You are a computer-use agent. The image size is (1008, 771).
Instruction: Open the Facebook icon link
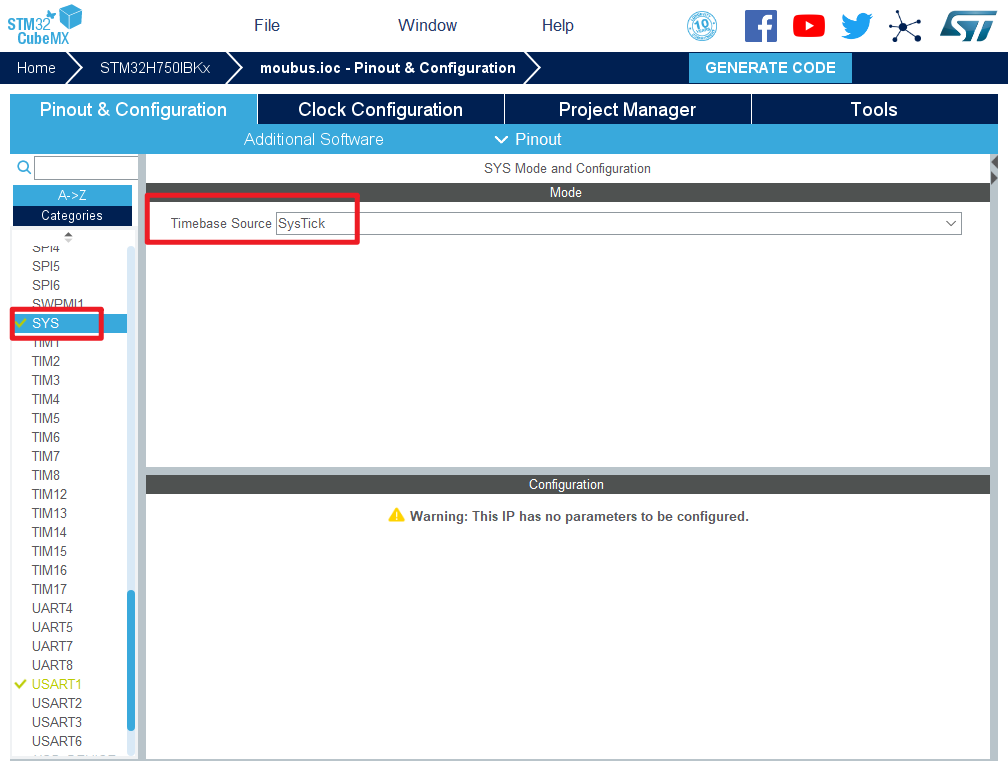click(x=760, y=26)
